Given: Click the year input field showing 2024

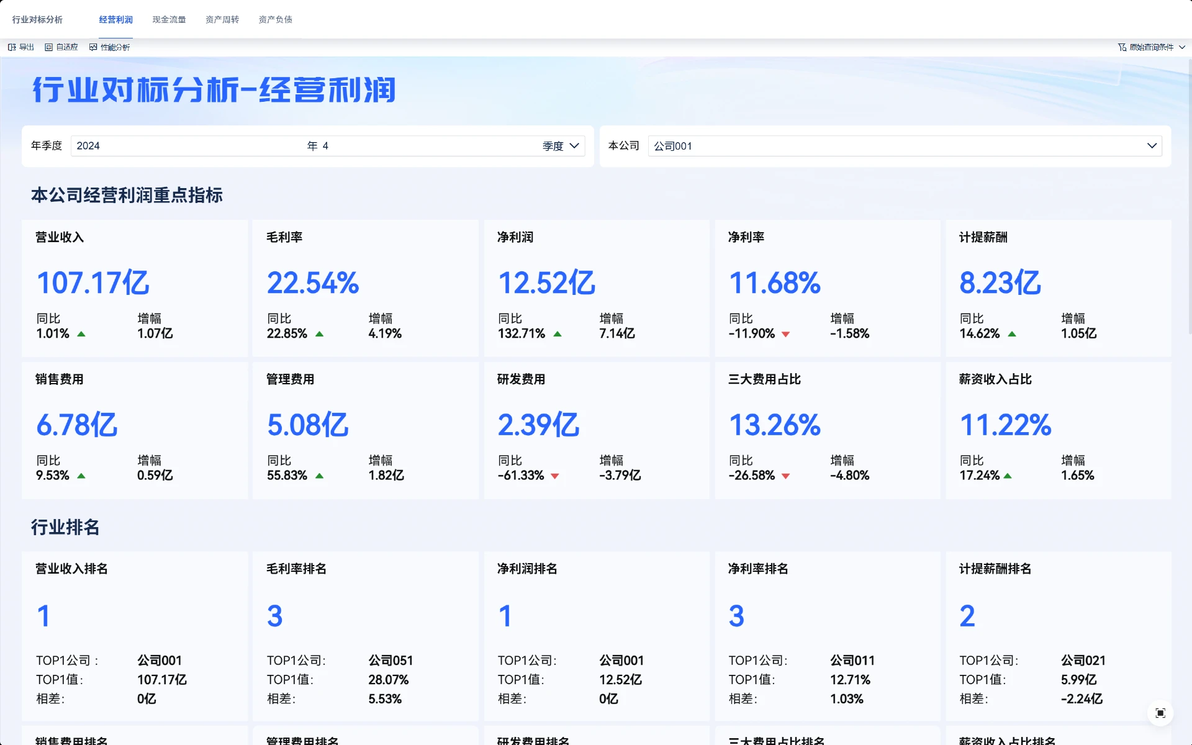Looking at the screenshot, I should coord(187,146).
